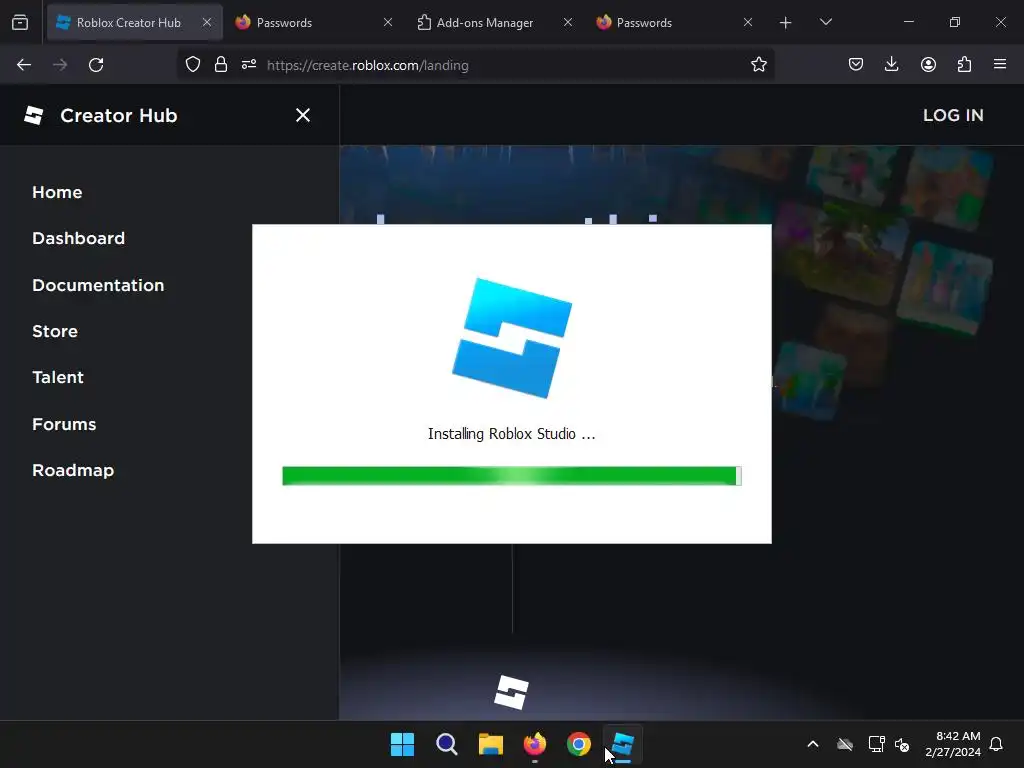Click the OneDrive cloud tray icon
Screen dimensions: 1024x768
point(845,744)
